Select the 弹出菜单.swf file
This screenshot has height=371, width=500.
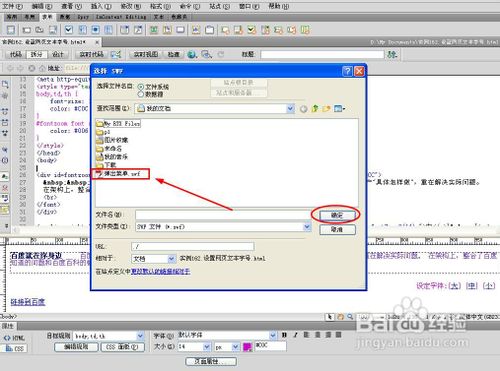coord(118,174)
